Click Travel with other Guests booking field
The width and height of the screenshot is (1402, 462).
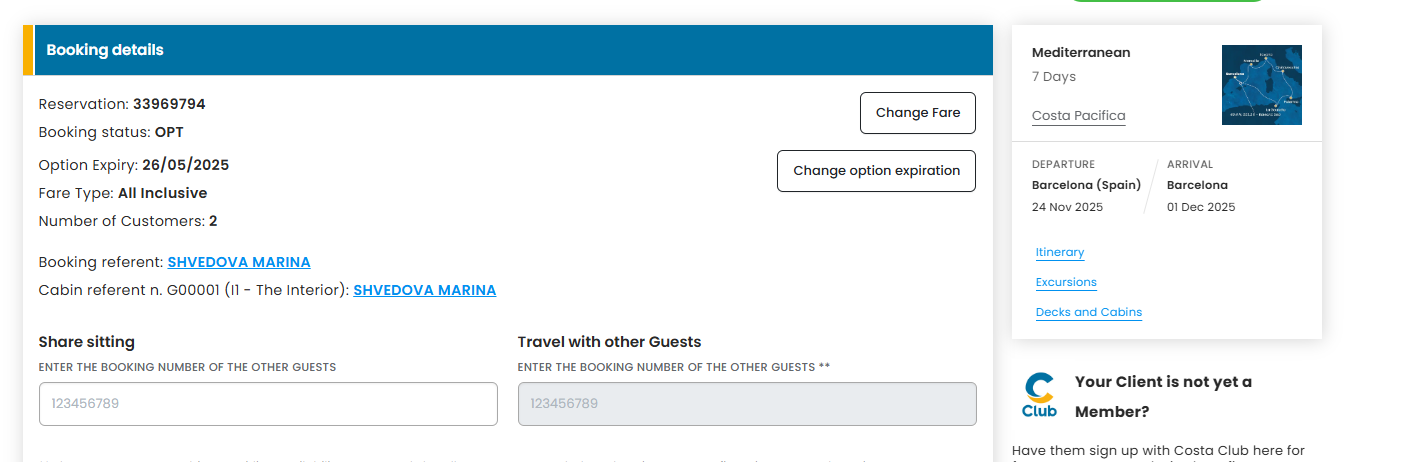click(x=747, y=404)
